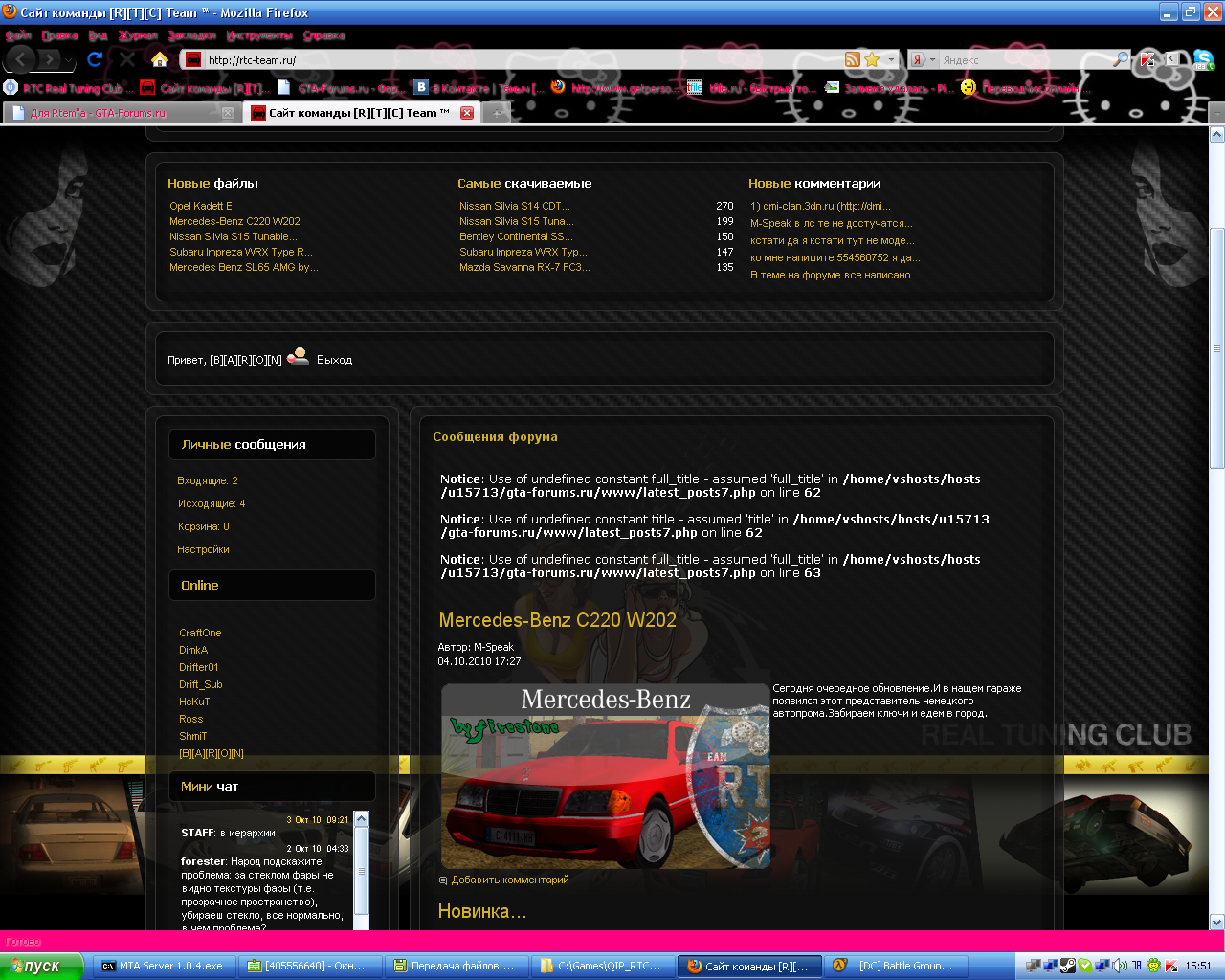Expand the address bar history dropdown
The image size is (1225, 980).
891,59
